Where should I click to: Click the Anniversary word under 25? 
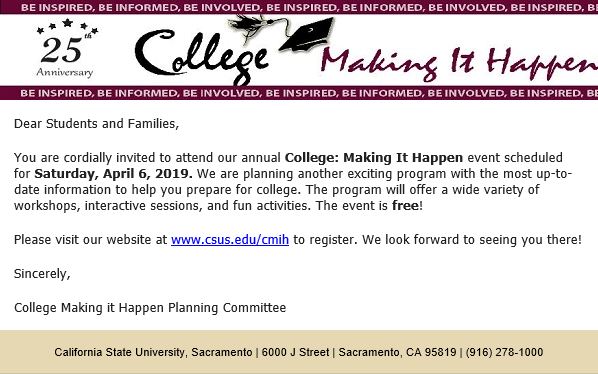pyautogui.click(x=65, y=72)
